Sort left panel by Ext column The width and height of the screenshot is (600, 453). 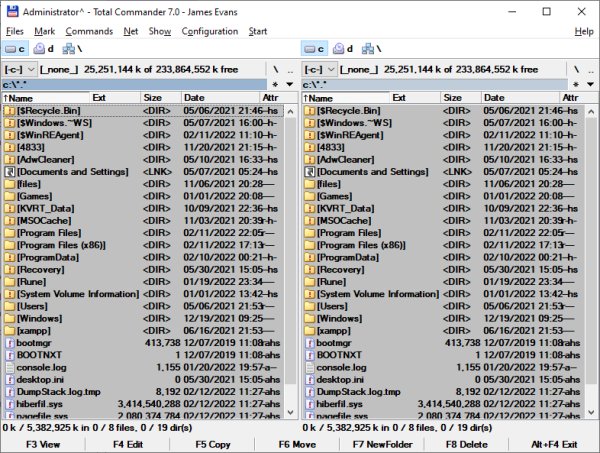(x=115, y=98)
